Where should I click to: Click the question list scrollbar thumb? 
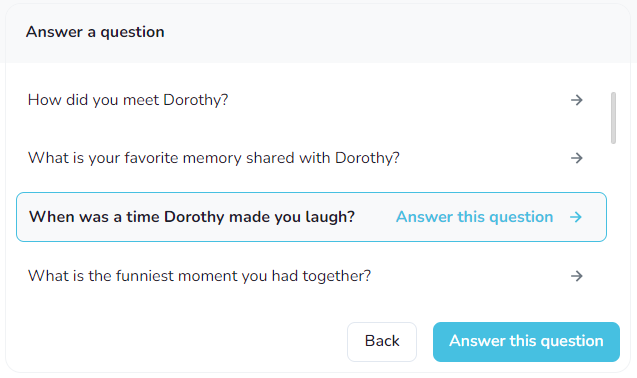coord(613,118)
